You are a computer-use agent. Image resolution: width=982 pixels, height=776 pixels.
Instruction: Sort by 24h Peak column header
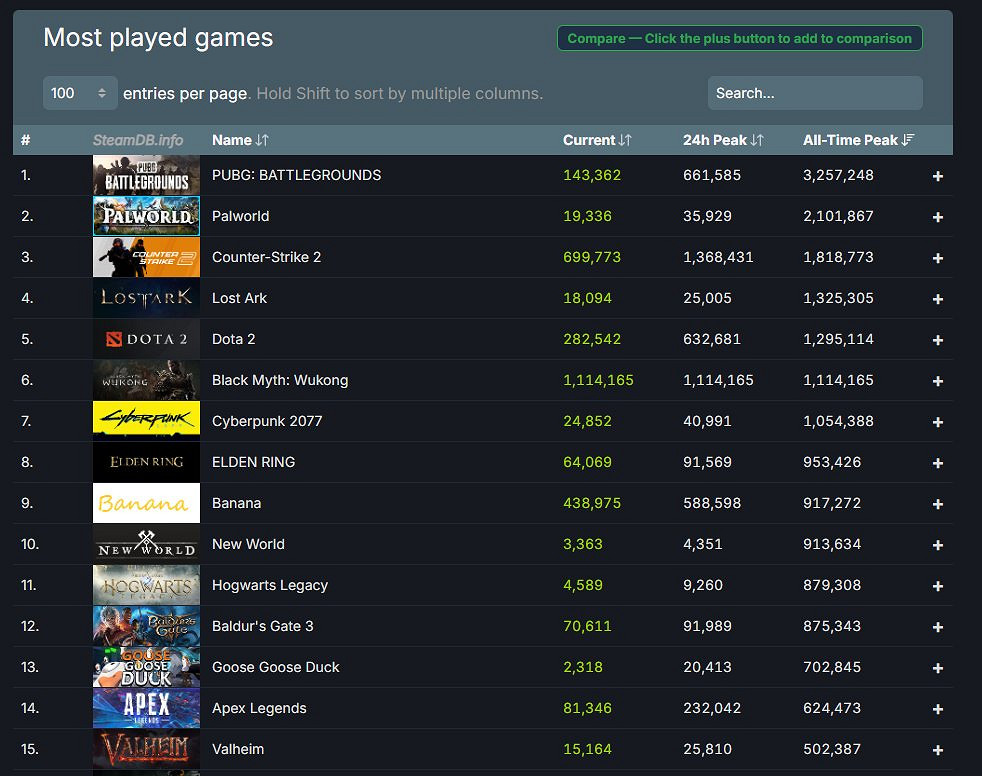pos(723,140)
